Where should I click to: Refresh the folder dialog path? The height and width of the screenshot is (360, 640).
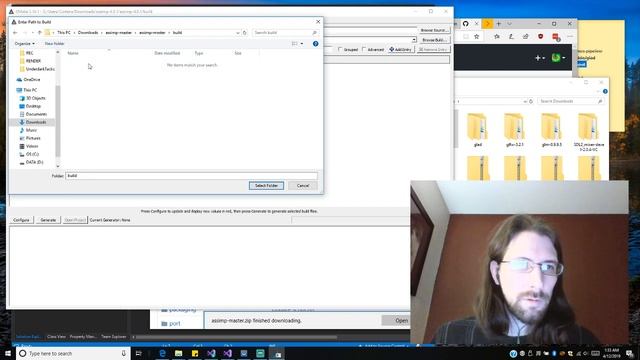[244, 33]
